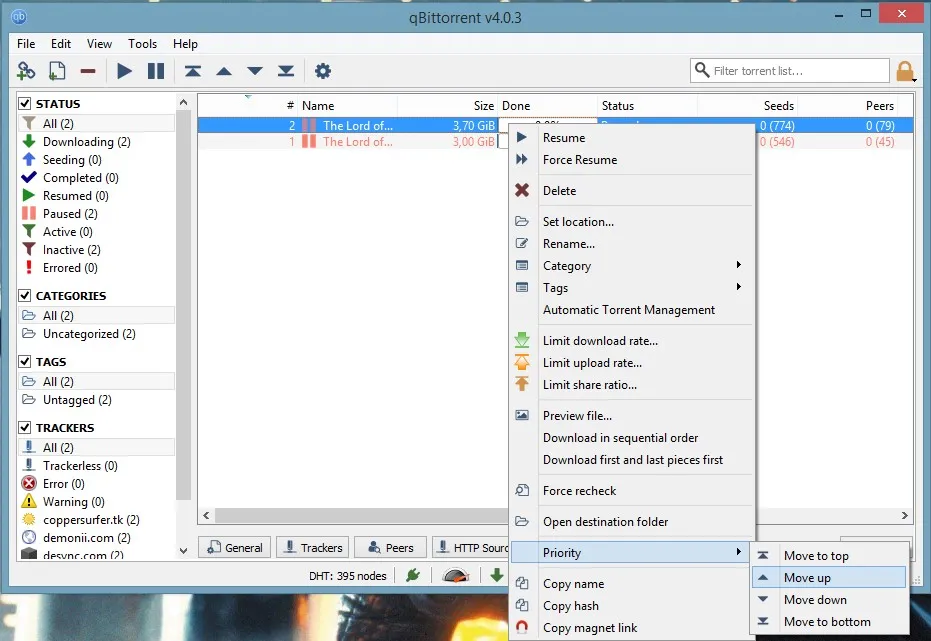The image size is (931, 641).
Task: Click the Move to bottom priority toolbar icon
Action: [x=286, y=71]
